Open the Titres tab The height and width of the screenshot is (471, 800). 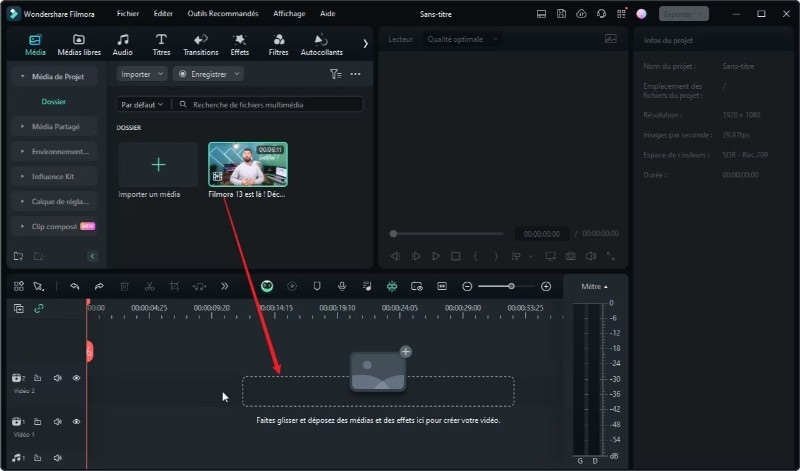tap(161, 45)
